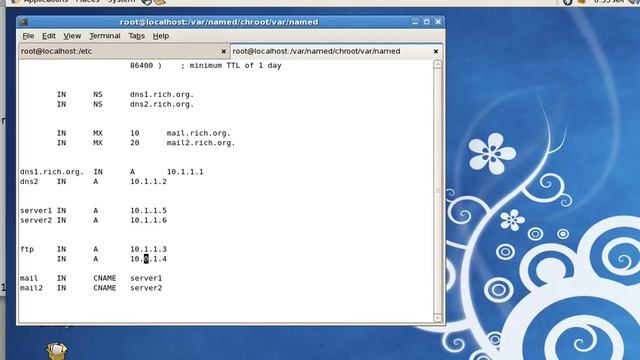Click the 10.1.1.3 address
This screenshot has height=360, width=640.
pyautogui.click(x=148, y=249)
